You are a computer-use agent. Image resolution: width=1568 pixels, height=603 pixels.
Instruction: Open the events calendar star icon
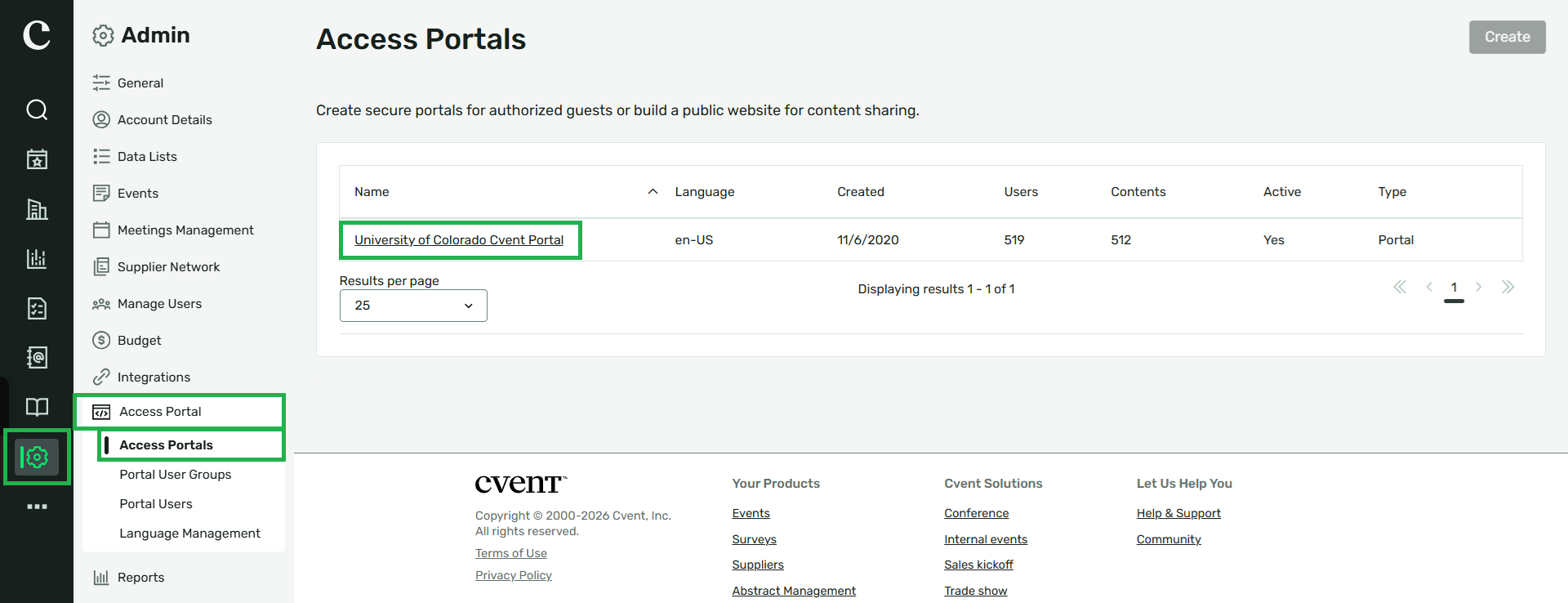(37, 159)
